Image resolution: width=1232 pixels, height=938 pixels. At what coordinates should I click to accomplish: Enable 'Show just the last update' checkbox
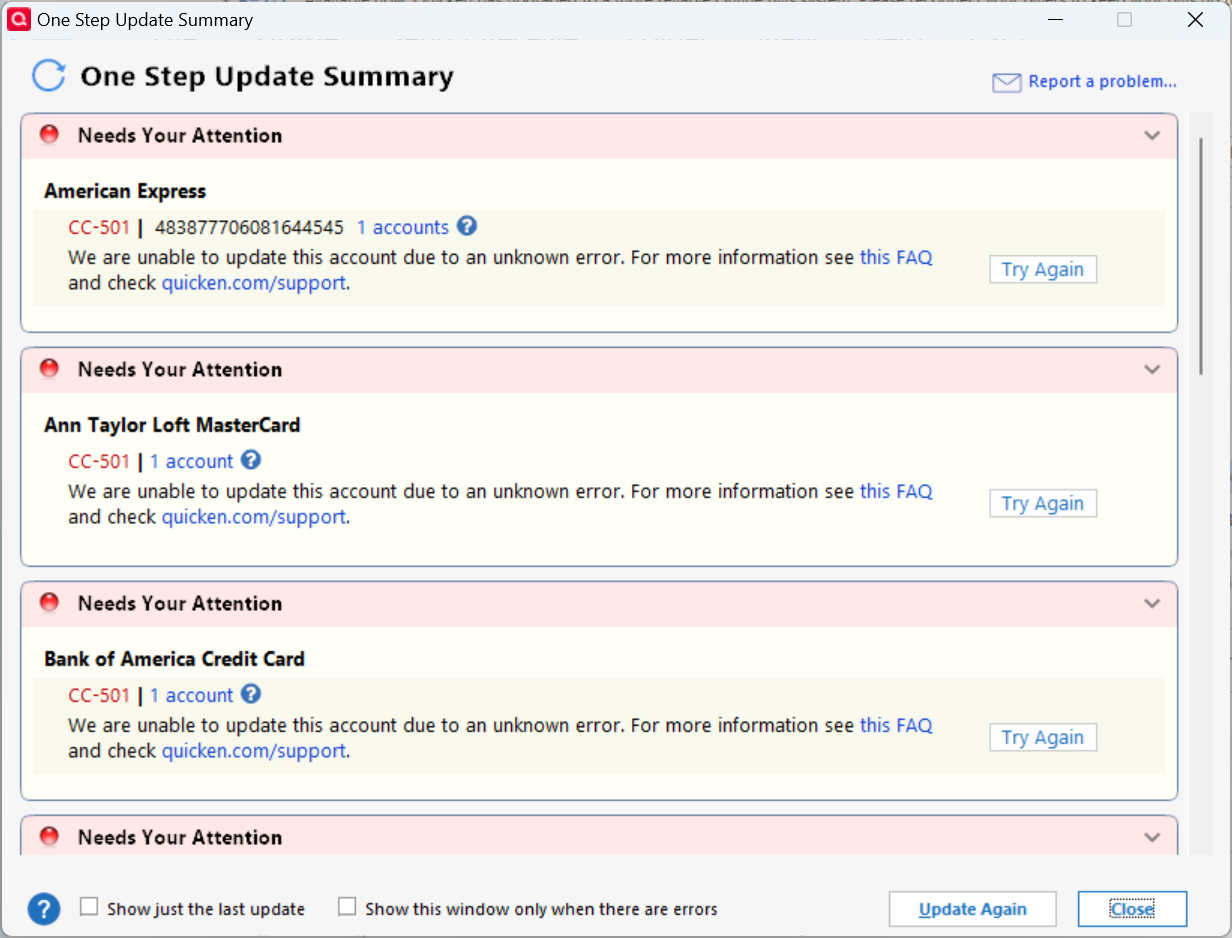pyautogui.click(x=89, y=907)
